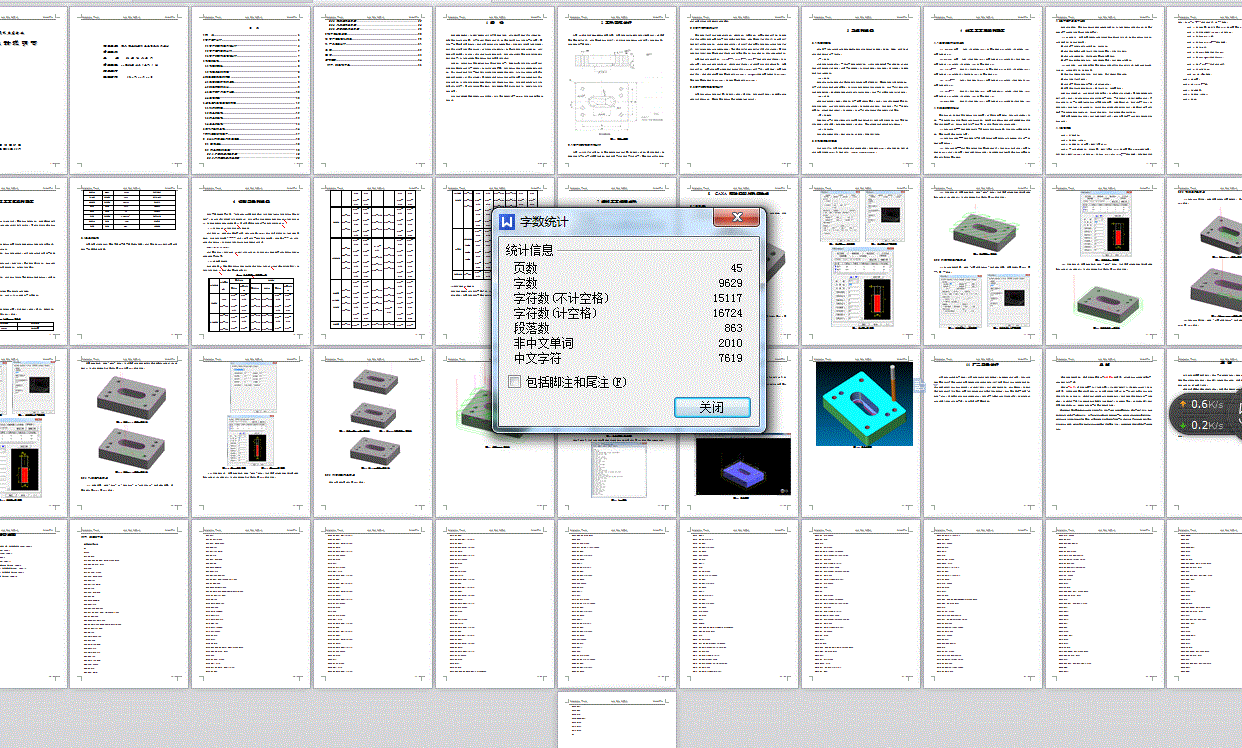This screenshot has height=748, width=1242.
Task: Select the page with the cyan 3D part render
Action: [859, 433]
